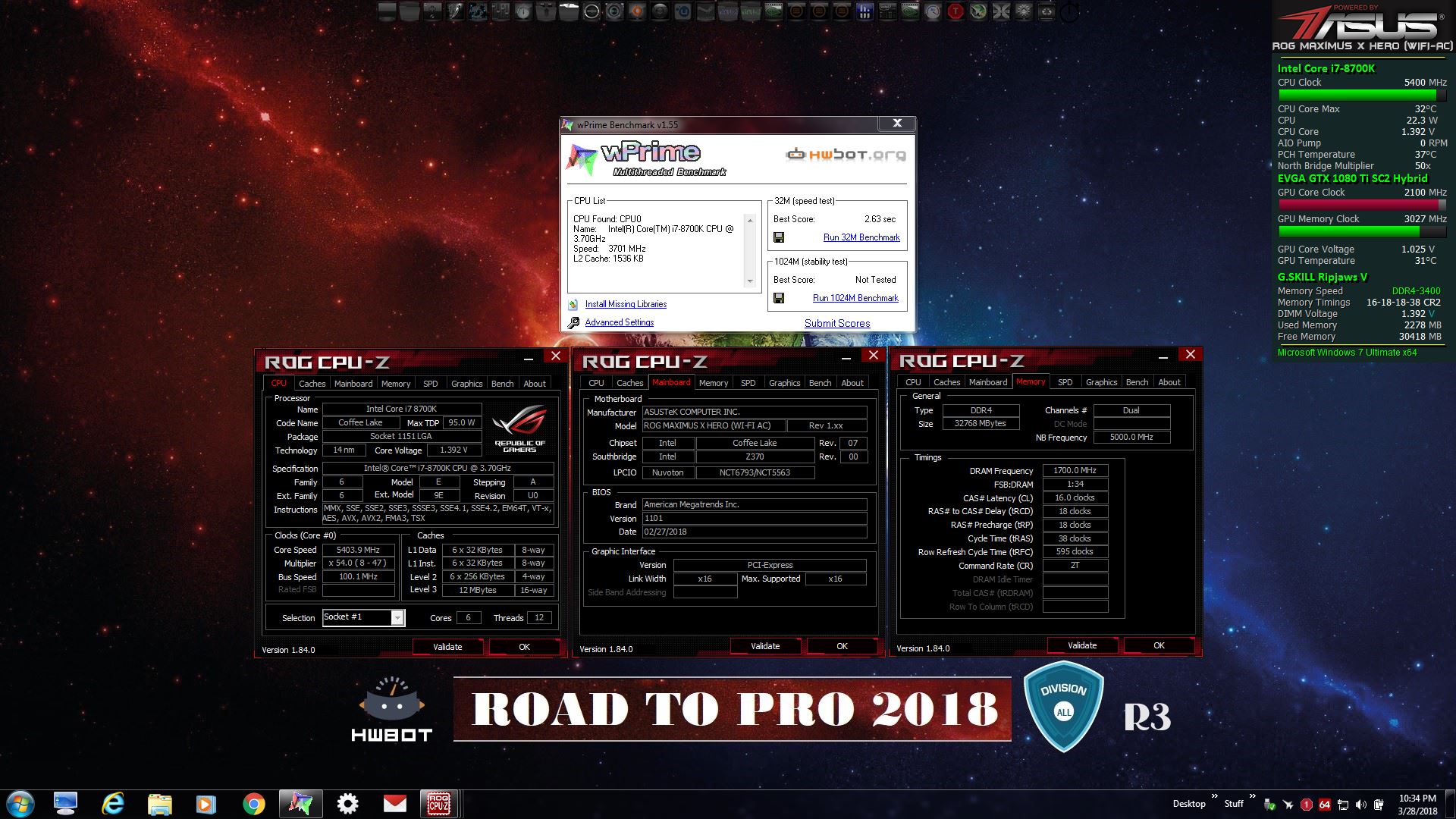Click OK in the Mainboard window

click(x=842, y=646)
